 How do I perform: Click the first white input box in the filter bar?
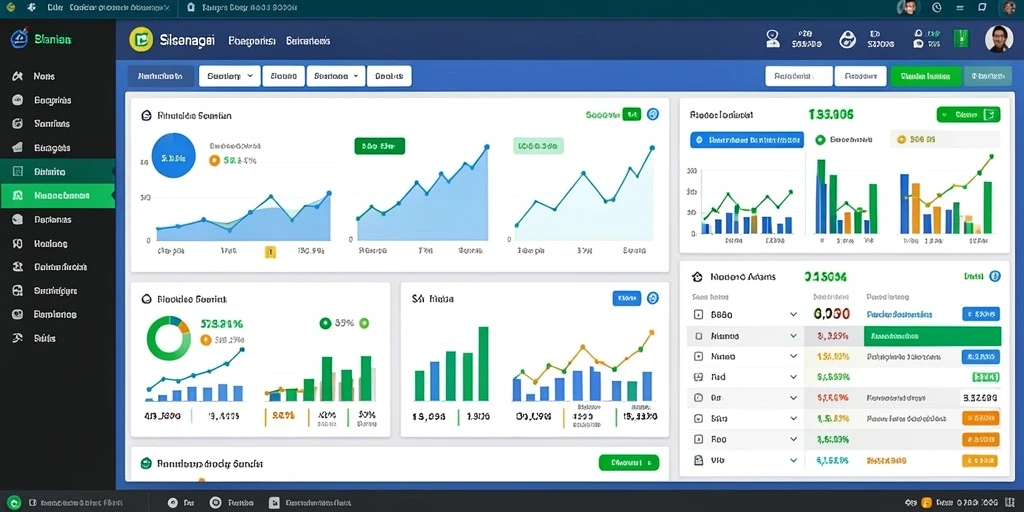[799, 76]
